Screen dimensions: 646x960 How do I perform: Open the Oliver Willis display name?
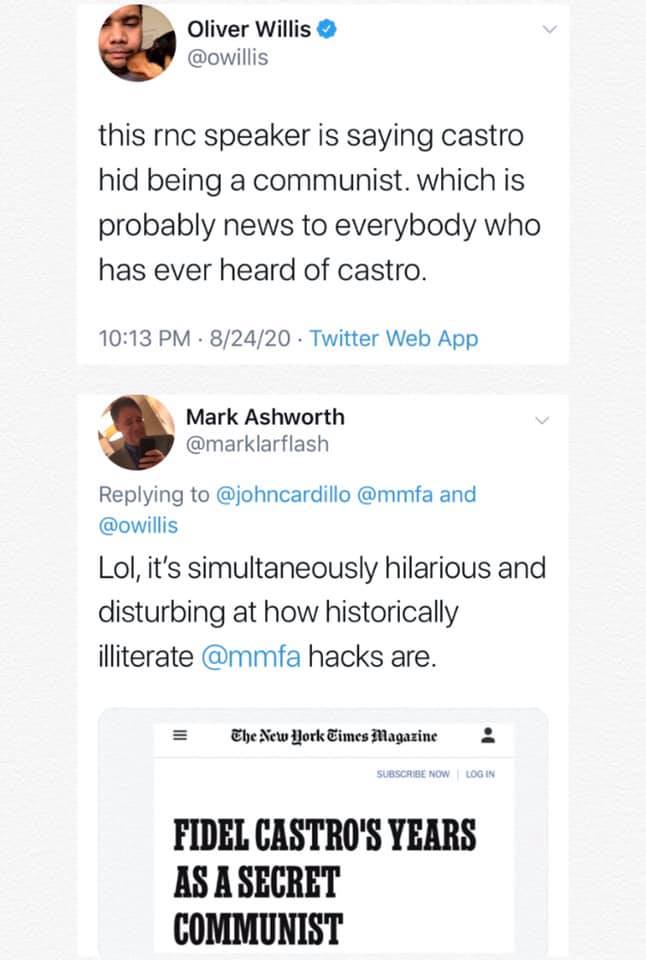(249, 30)
